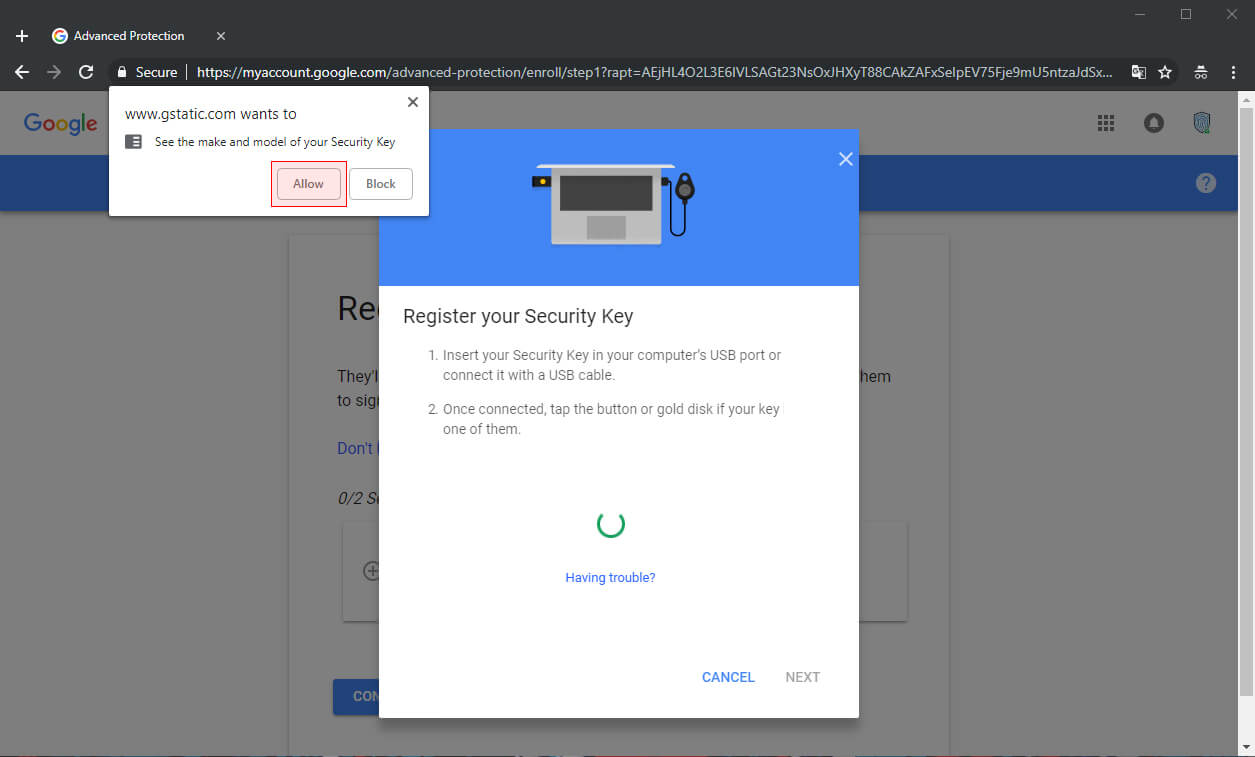This screenshot has width=1255, height=757.
Task: Open the Google apps grid
Action: pos(1106,123)
